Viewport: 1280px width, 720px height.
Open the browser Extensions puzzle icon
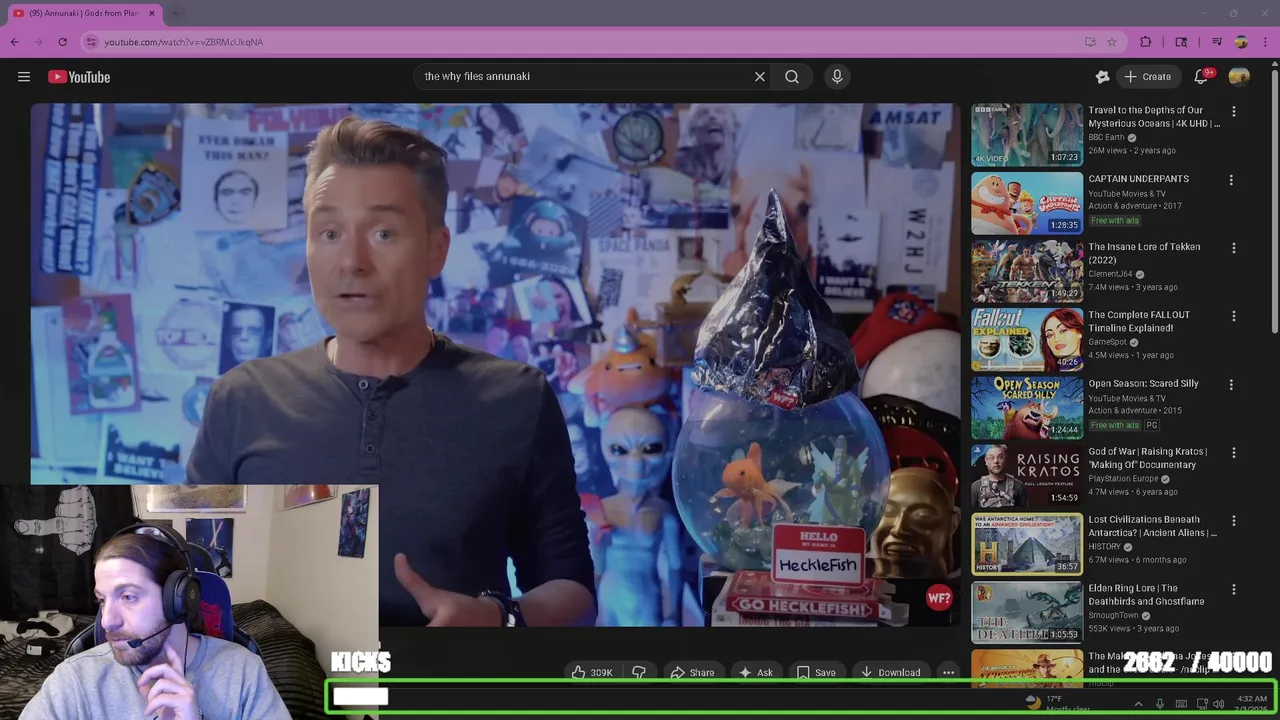coord(1146,42)
